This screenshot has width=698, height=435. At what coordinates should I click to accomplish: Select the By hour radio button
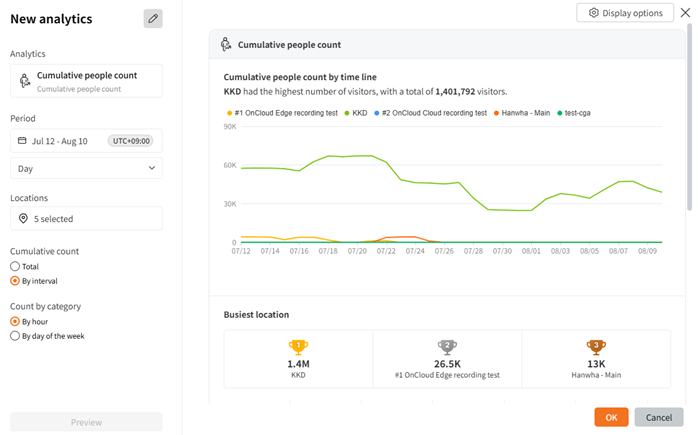click(x=15, y=322)
